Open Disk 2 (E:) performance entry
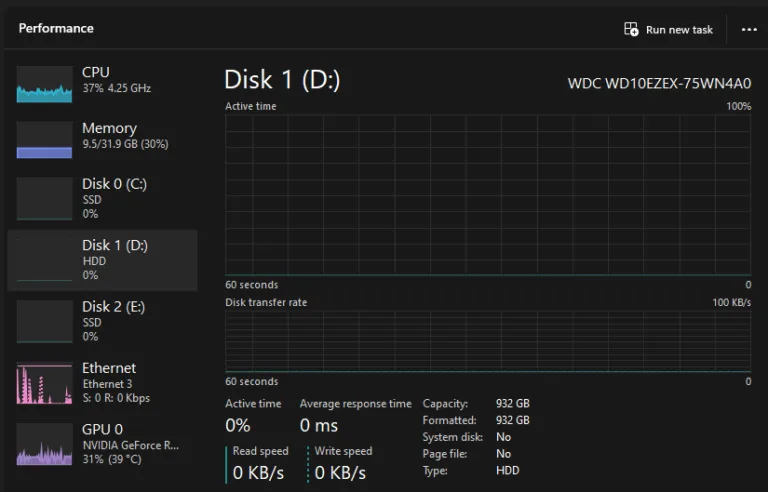The height and width of the screenshot is (492, 768). click(x=103, y=321)
